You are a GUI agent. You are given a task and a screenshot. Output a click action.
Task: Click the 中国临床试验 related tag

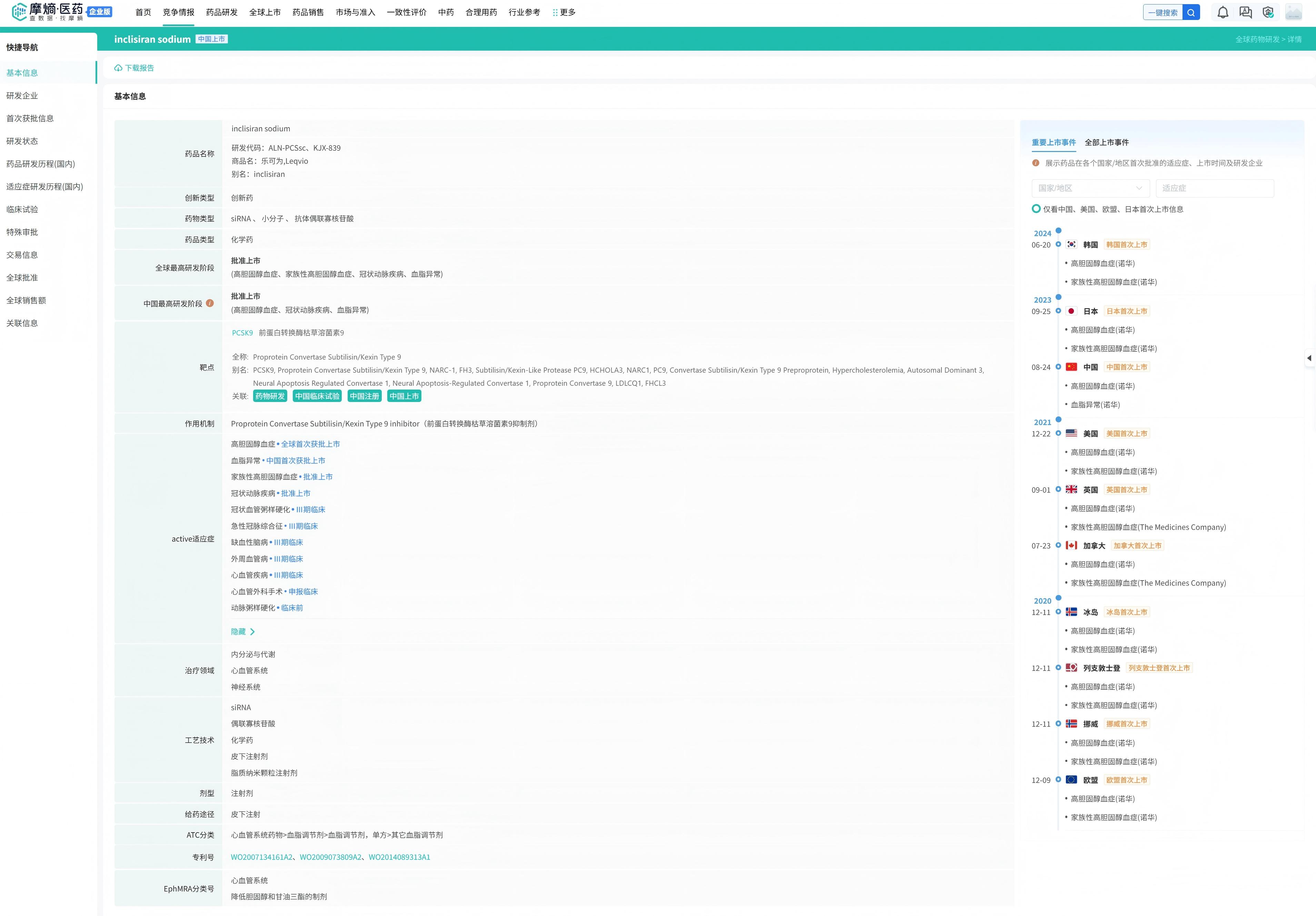click(x=318, y=396)
